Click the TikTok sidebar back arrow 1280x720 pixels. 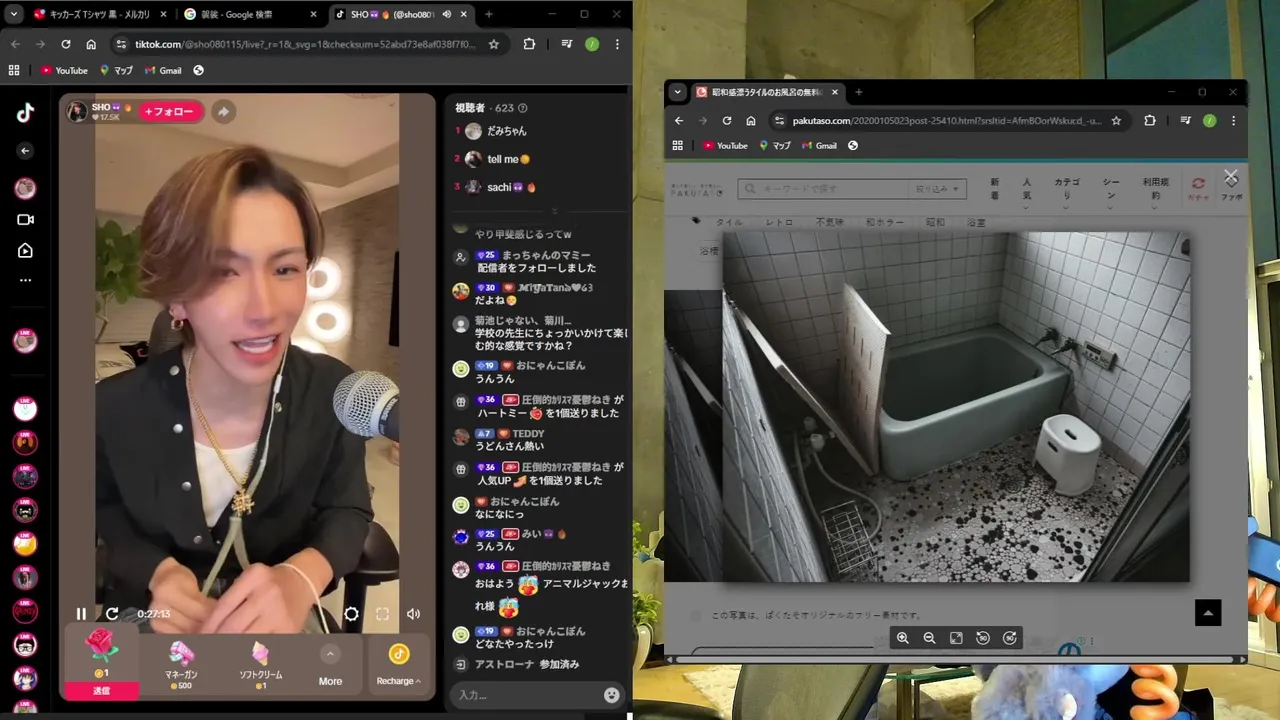click(25, 151)
